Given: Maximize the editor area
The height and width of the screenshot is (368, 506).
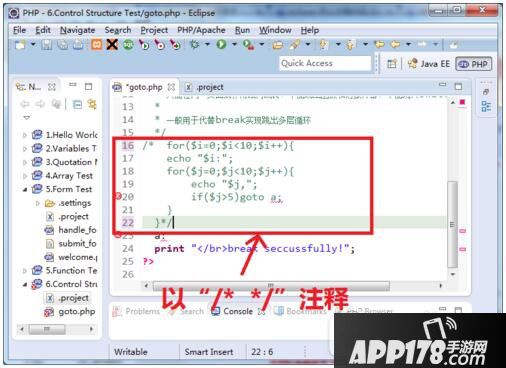Looking at the screenshot, I should click(459, 86).
